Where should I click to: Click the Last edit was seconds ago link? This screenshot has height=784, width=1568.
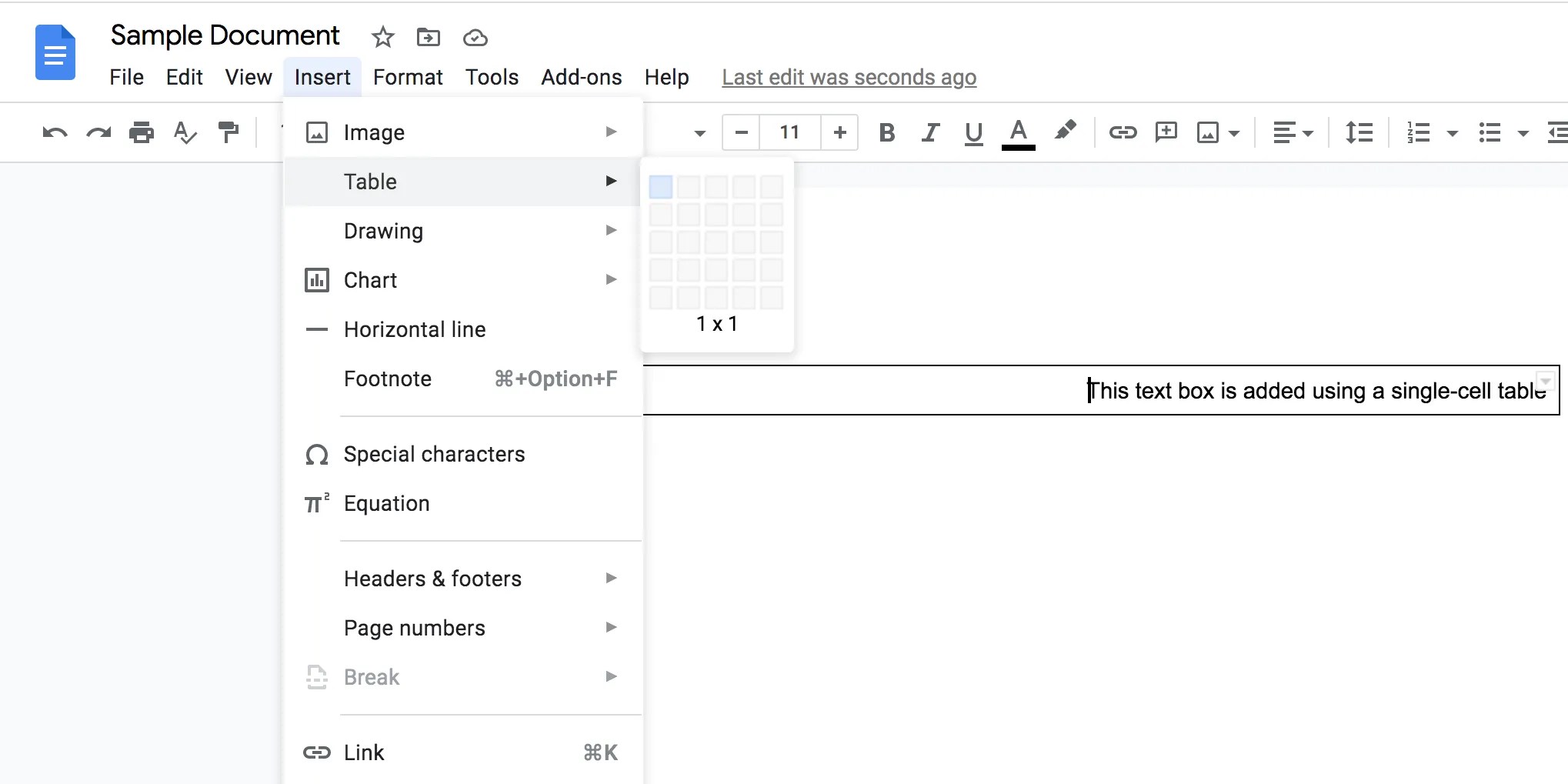coord(849,77)
